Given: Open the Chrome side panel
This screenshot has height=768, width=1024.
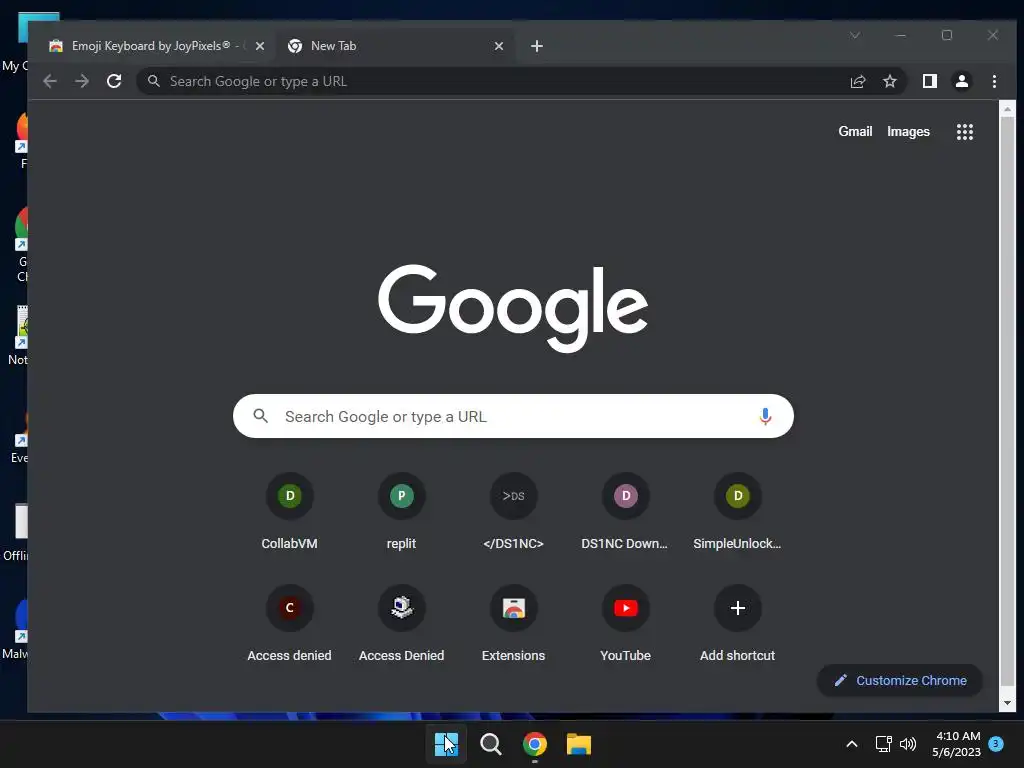Looking at the screenshot, I should [x=929, y=81].
